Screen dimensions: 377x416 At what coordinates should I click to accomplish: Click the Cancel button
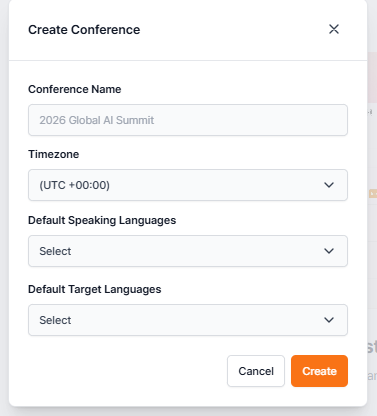256,371
